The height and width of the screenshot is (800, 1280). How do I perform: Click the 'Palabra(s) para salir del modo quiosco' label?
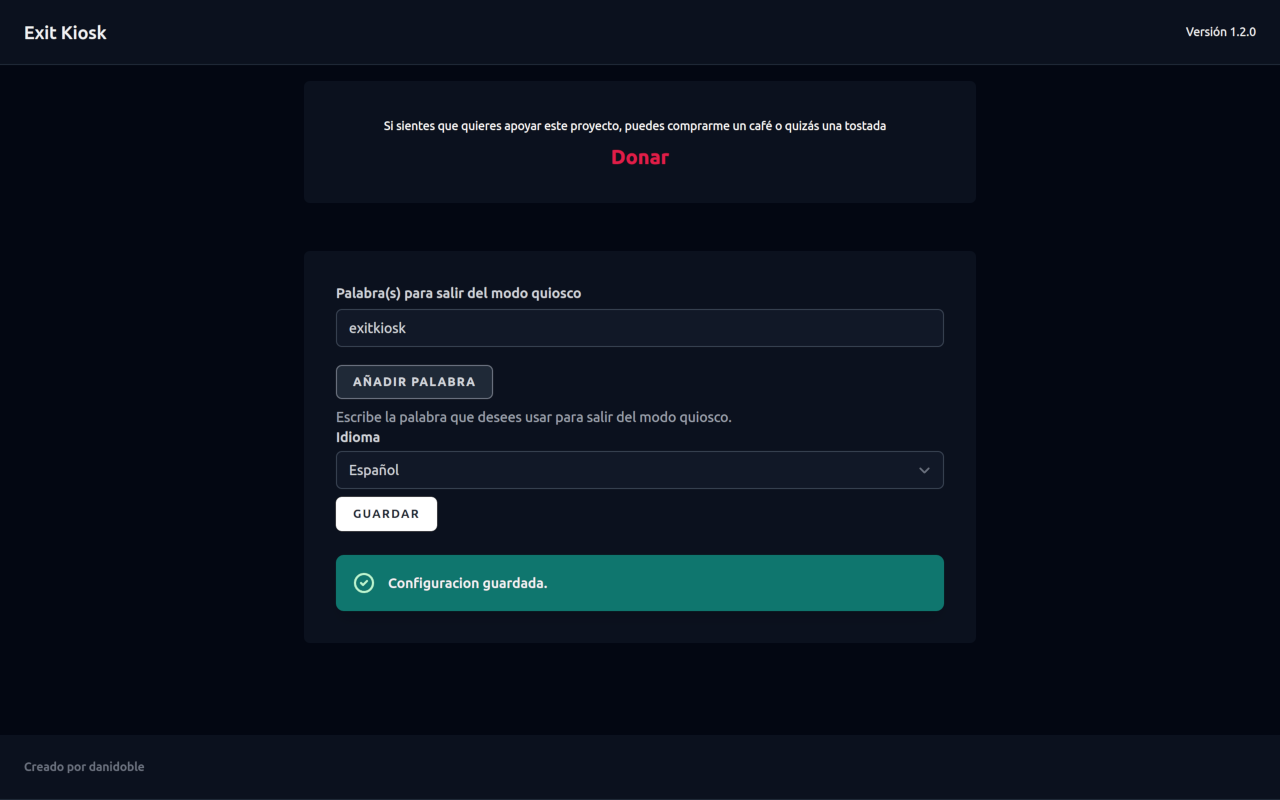coord(458,293)
